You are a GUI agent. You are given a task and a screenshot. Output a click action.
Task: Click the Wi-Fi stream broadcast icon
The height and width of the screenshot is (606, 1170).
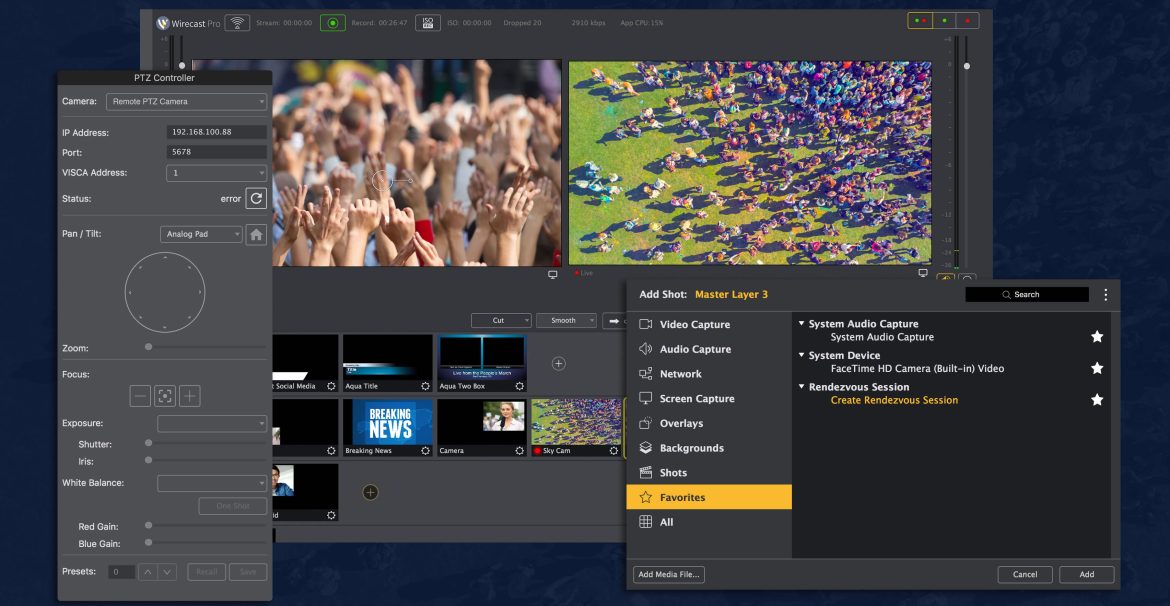pos(237,23)
